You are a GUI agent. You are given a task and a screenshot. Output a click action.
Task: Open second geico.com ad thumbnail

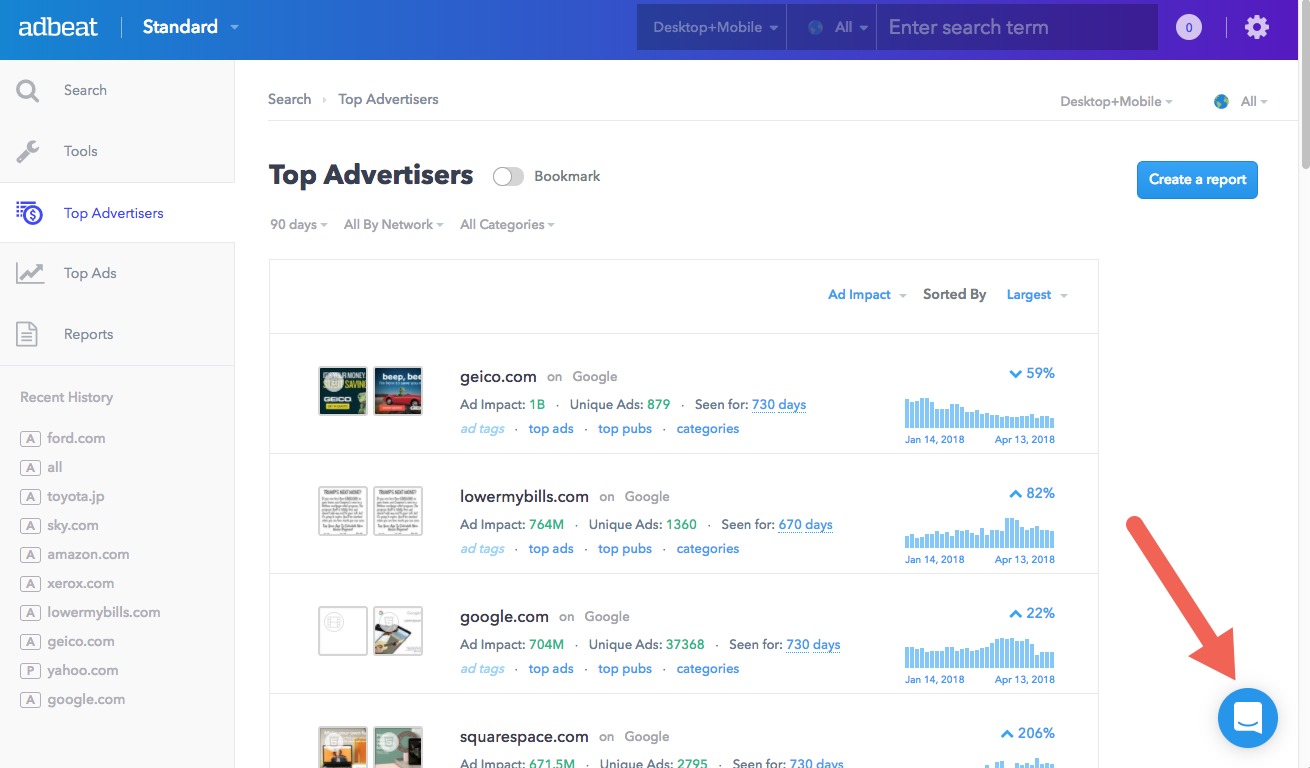[398, 390]
